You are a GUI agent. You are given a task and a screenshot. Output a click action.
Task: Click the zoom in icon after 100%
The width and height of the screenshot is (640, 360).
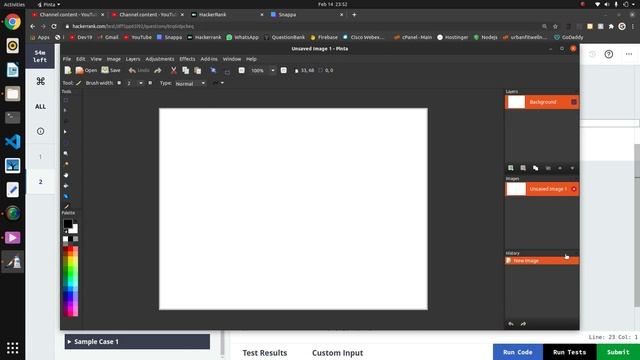pyautogui.click(x=284, y=70)
